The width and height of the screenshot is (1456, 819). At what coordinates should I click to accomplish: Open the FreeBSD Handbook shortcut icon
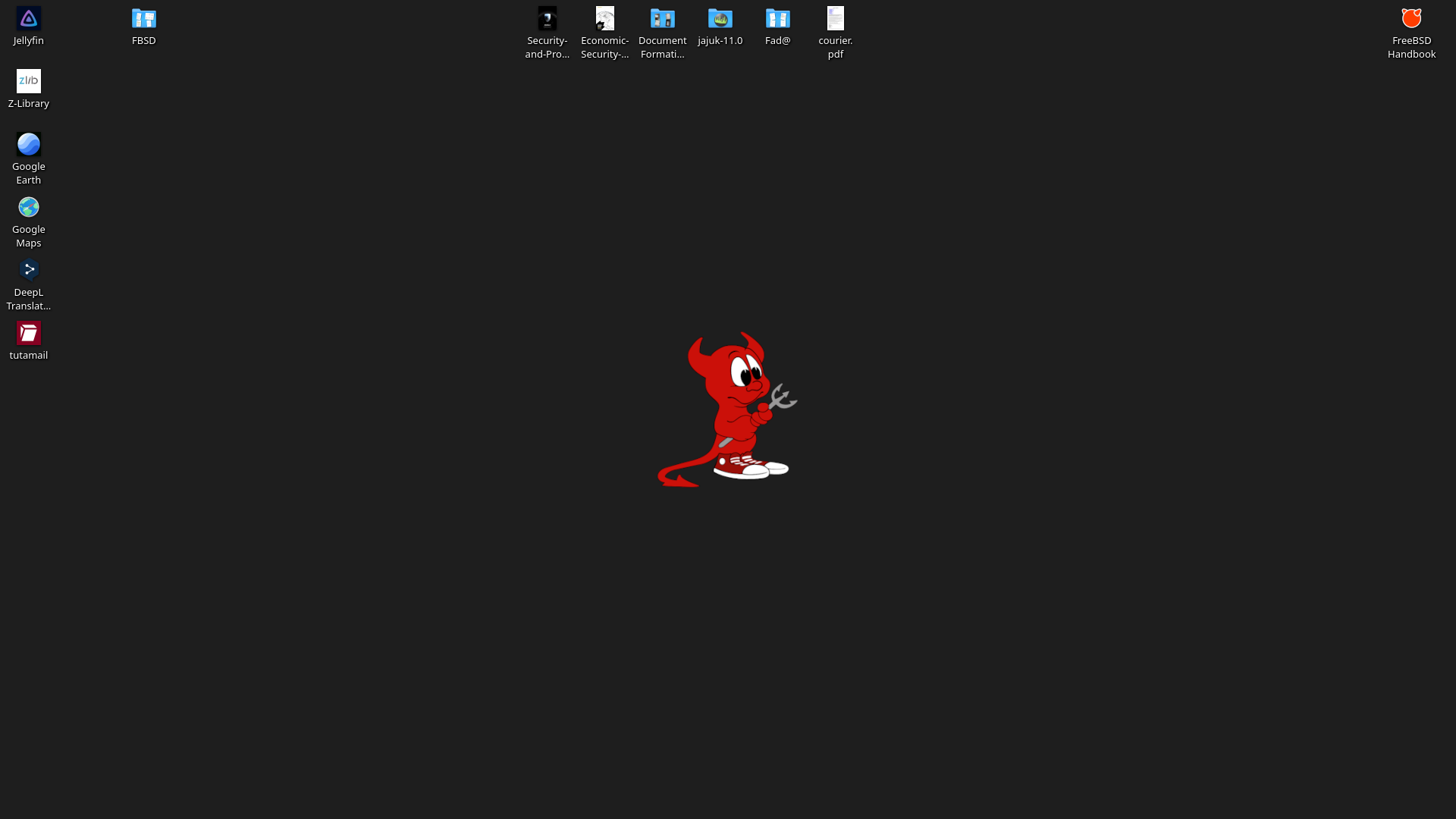click(x=1411, y=18)
